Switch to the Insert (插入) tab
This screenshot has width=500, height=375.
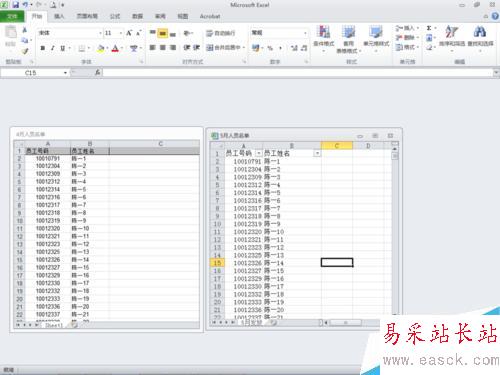pos(59,16)
